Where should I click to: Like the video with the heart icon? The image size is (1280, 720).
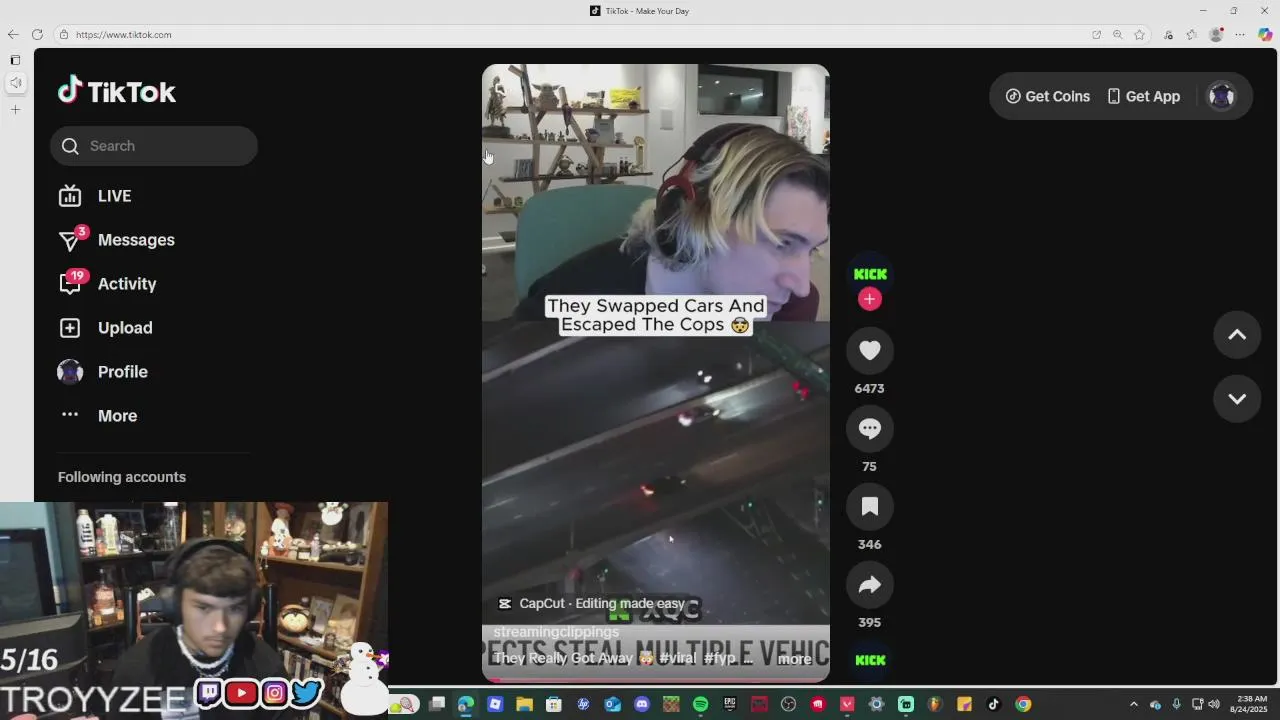pos(870,350)
